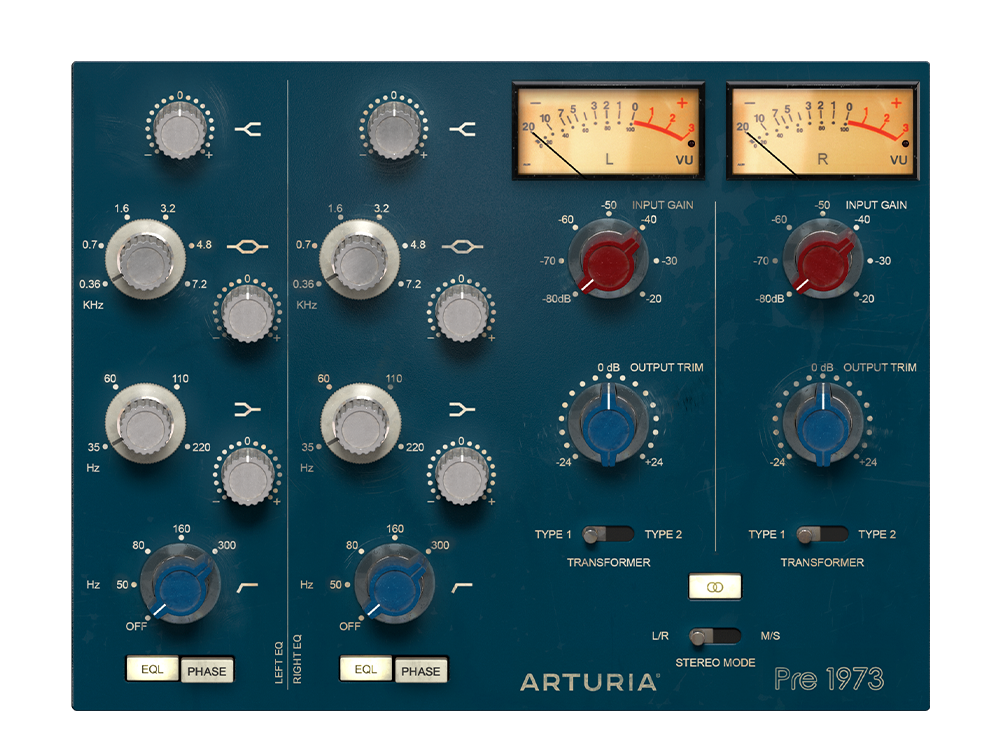Click the Left EQ mid frequency selector knob
The width and height of the screenshot is (1004, 749).
(x=145, y=260)
